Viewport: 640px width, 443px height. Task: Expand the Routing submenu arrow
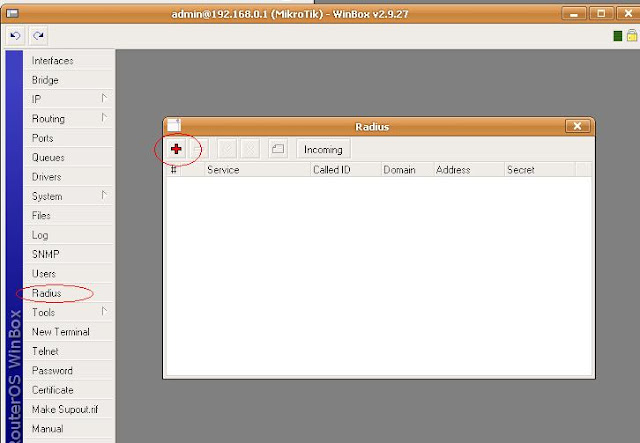click(104, 118)
